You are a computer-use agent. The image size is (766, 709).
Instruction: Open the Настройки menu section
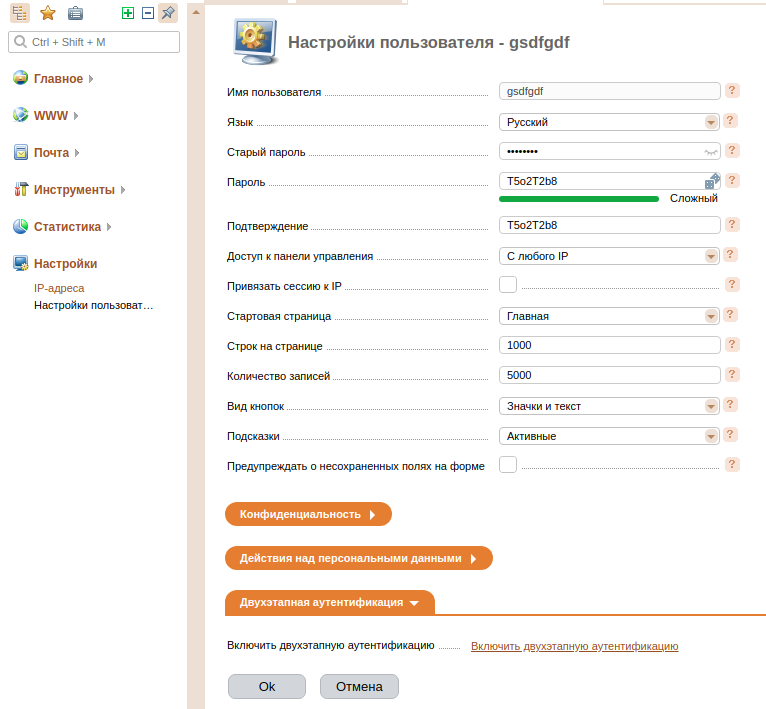(65, 264)
